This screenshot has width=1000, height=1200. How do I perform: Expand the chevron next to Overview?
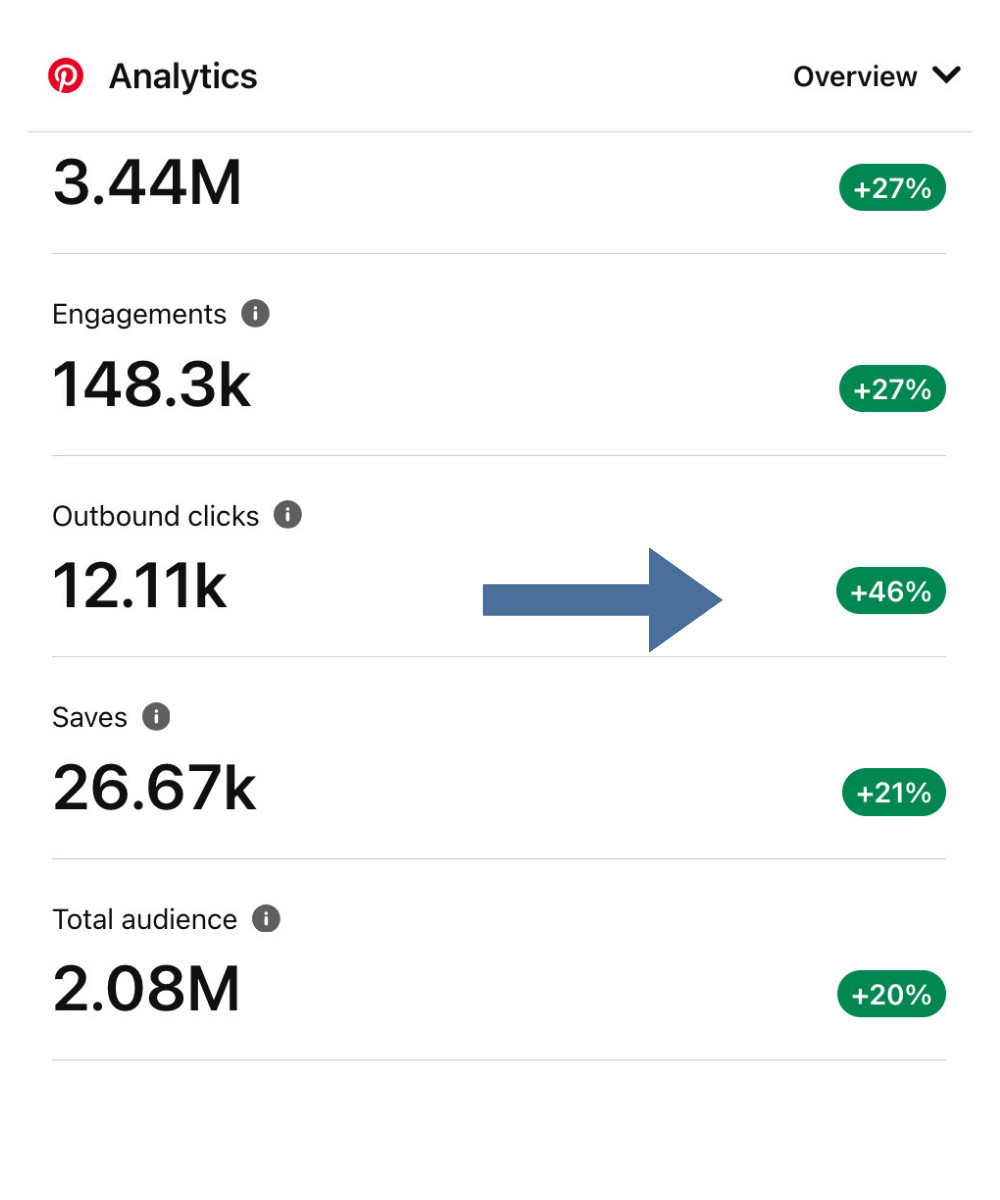pos(946,76)
